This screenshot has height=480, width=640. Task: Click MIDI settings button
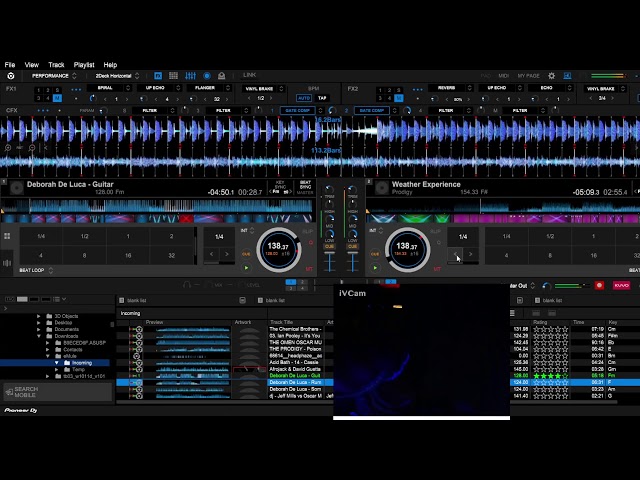[503, 76]
